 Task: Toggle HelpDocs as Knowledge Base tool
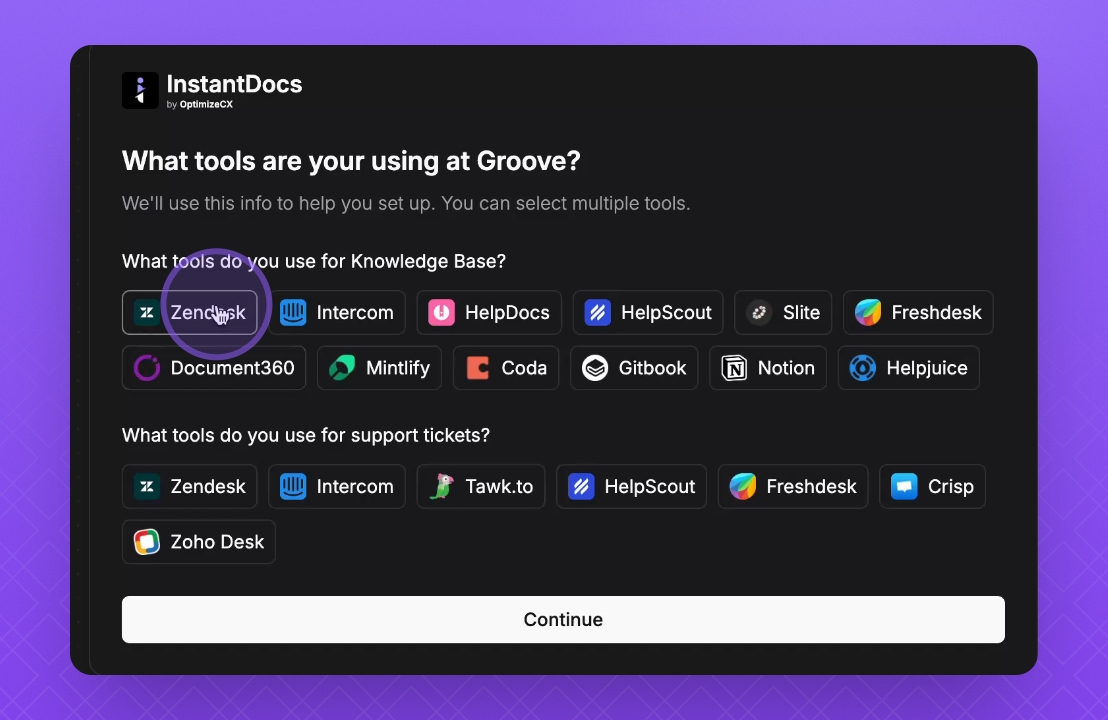489,312
